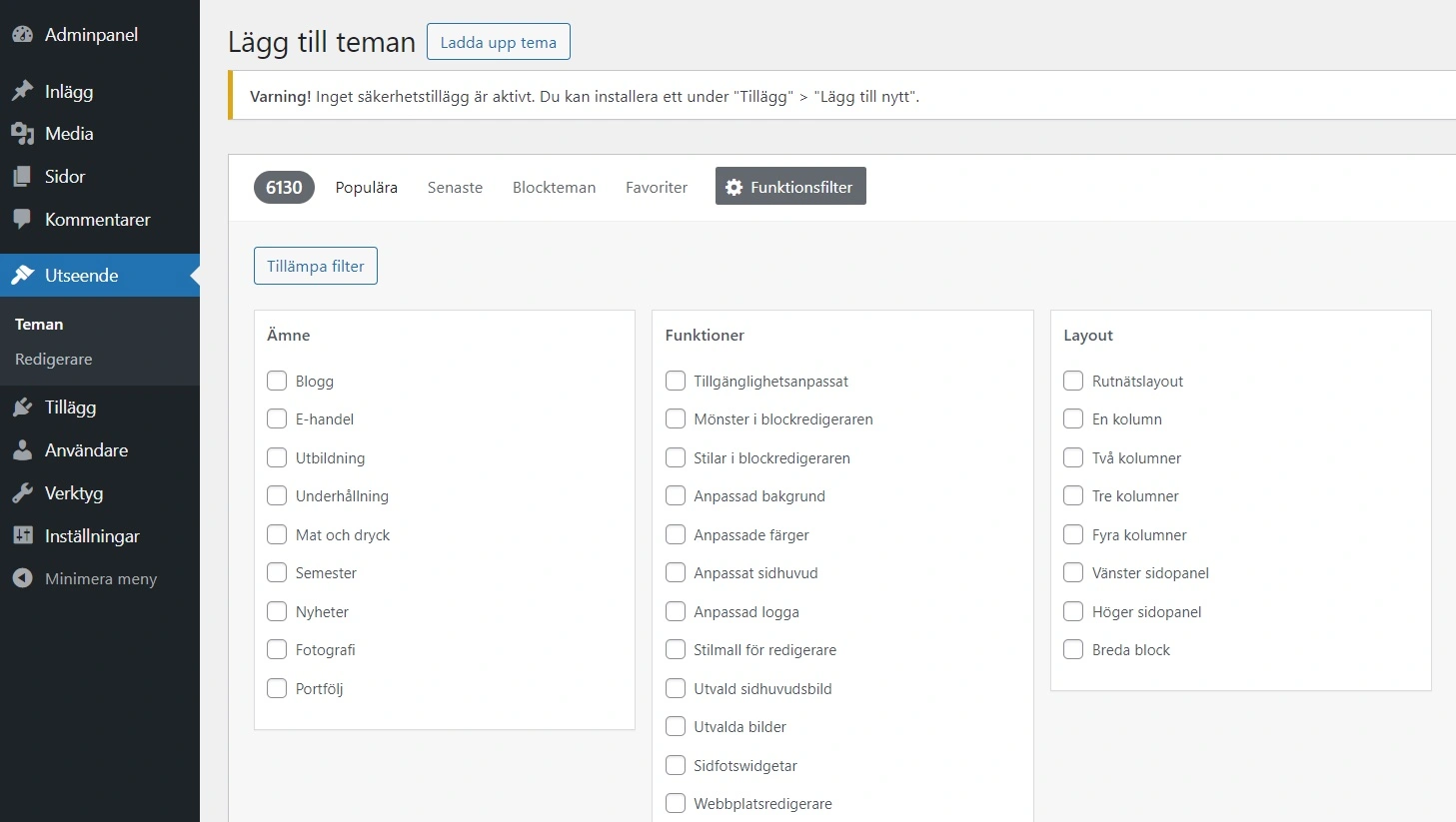Tick the Webbplatsredigerare checkbox
The image size is (1456, 822).
(x=676, y=803)
